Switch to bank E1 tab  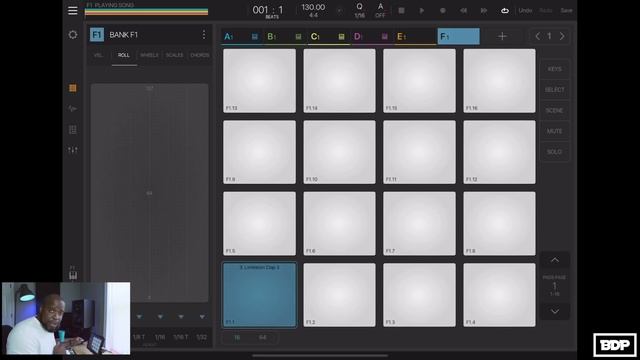pos(415,37)
